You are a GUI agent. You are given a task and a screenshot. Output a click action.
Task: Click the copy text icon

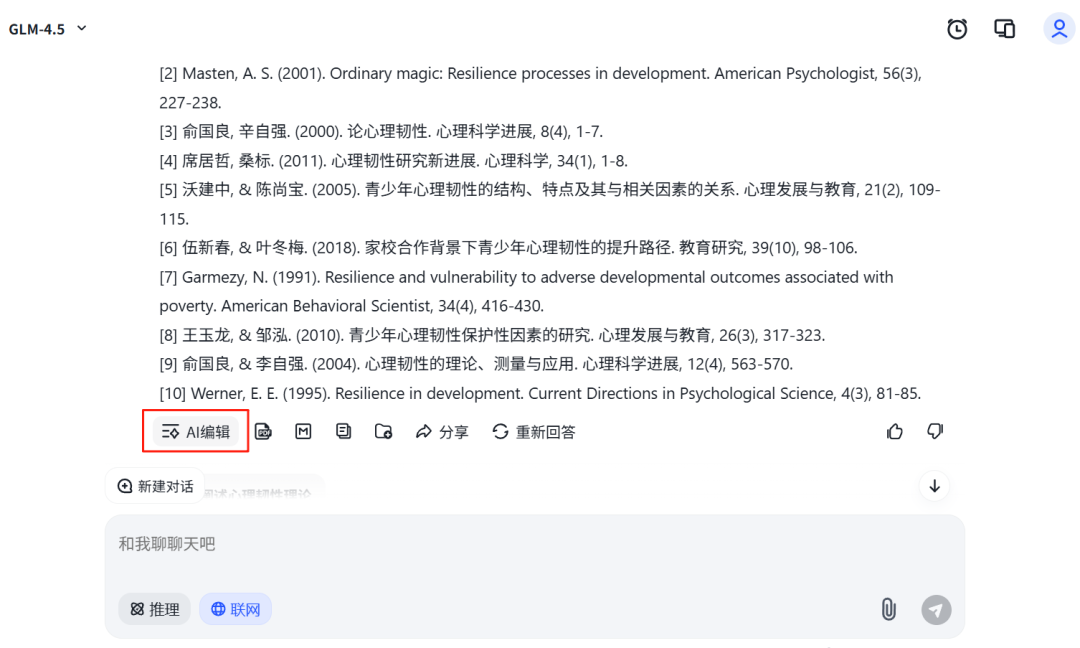click(343, 431)
